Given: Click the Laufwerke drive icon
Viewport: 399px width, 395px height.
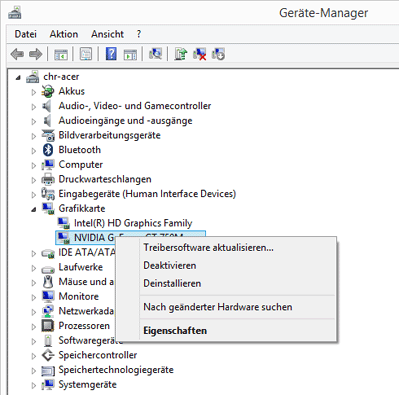Looking at the screenshot, I should pyautogui.click(x=48, y=268).
